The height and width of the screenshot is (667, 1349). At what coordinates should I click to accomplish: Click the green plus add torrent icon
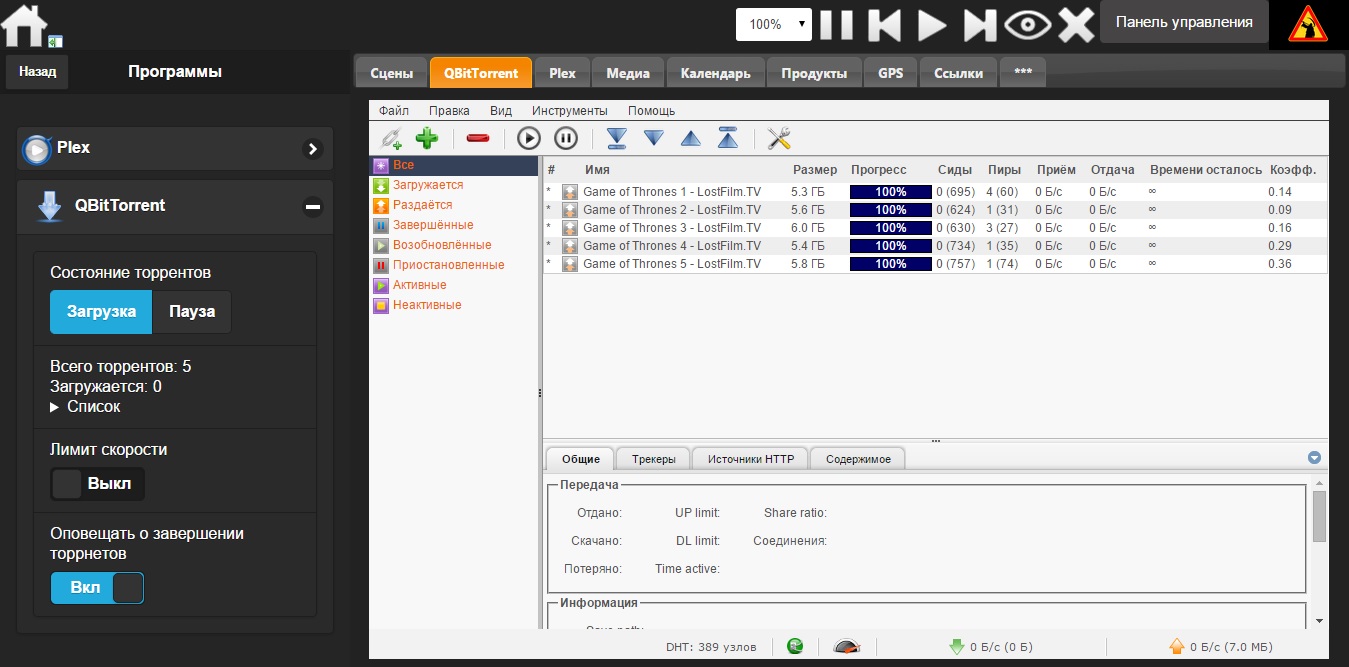coord(427,139)
